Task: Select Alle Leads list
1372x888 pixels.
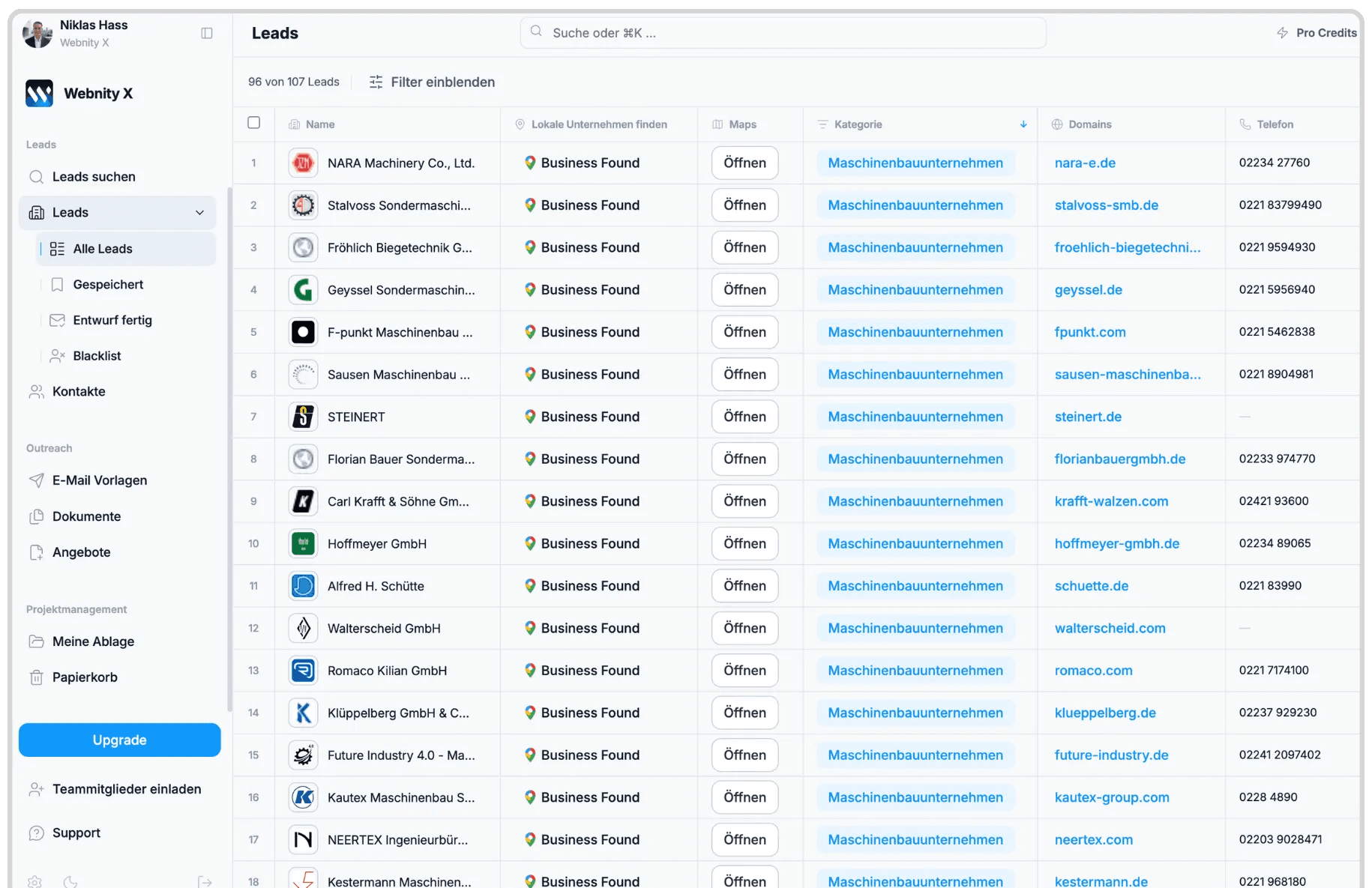Action: [126, 249]
